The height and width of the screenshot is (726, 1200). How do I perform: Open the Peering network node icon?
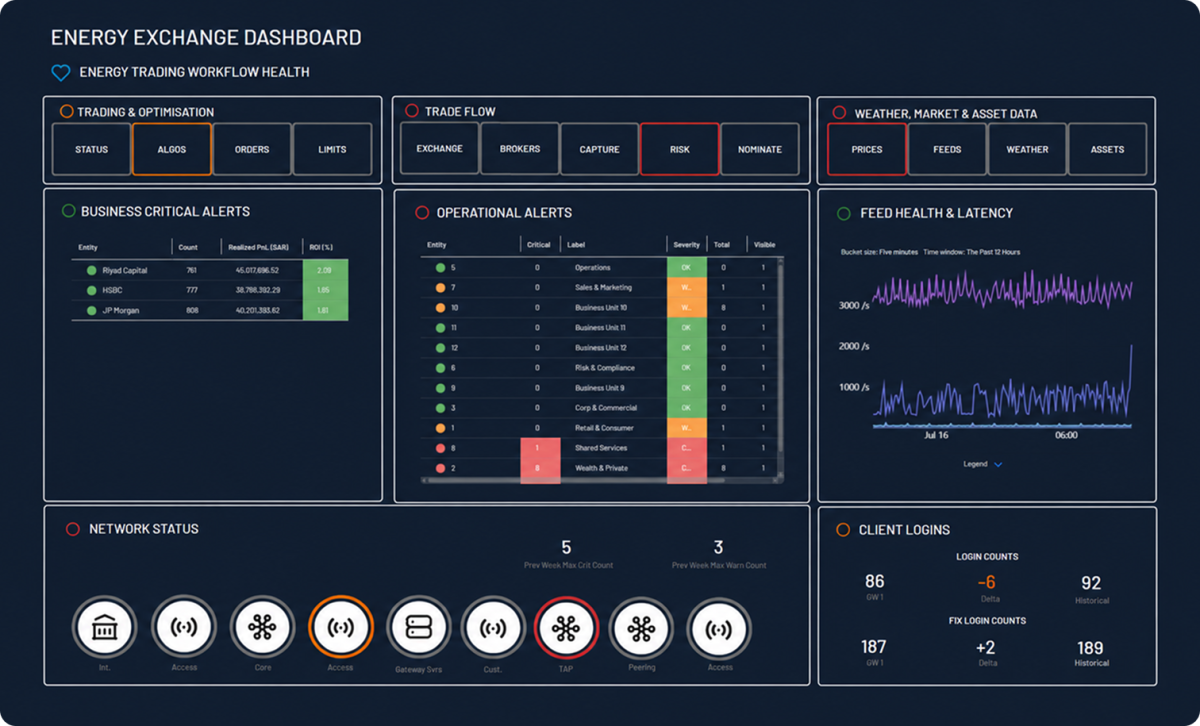(641, 628)
